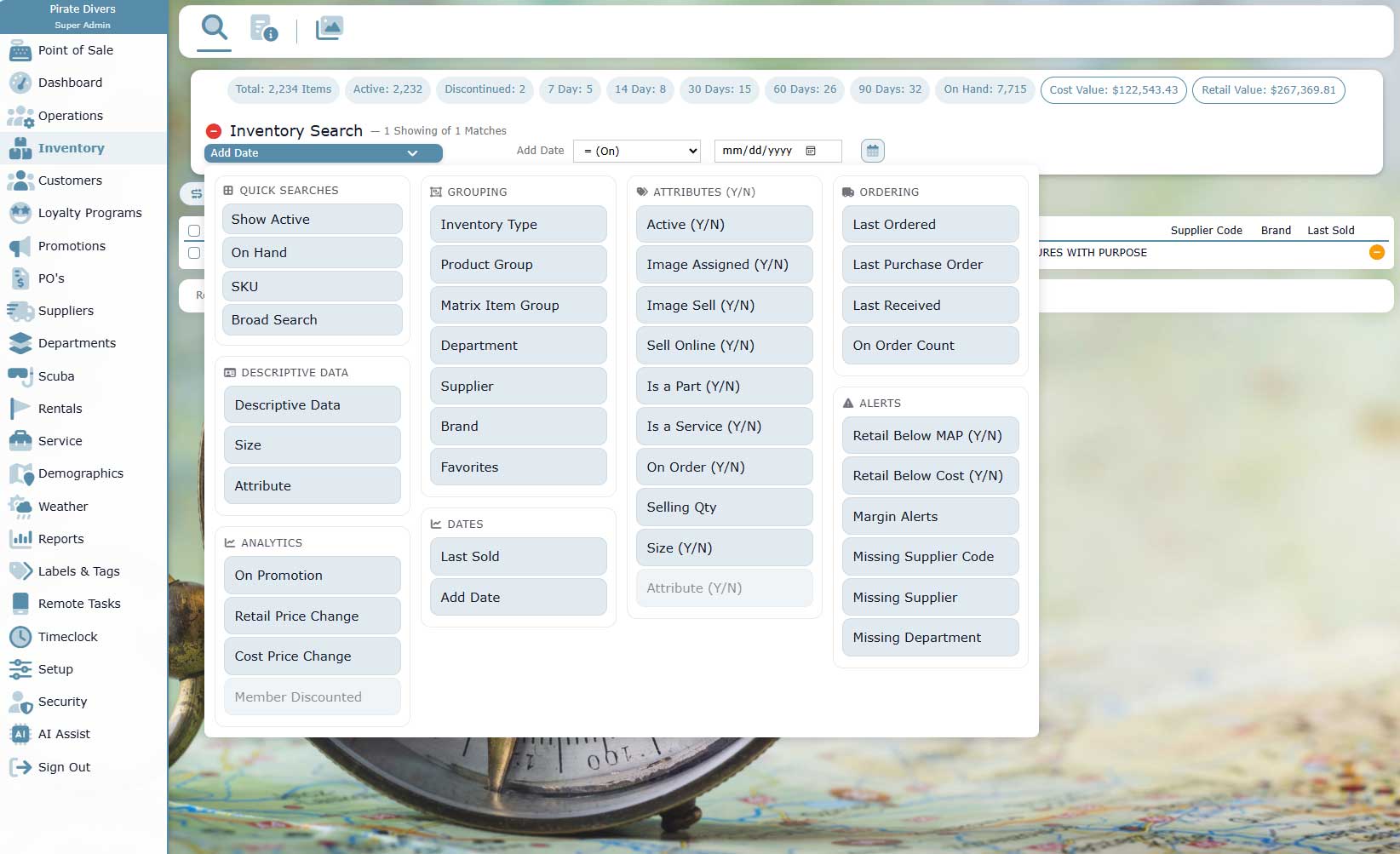Image resolution: width=1400 pixels, height=854 pixels.
Task: Click the Retail Value summary pill
Action: [x=1269, y=90]
